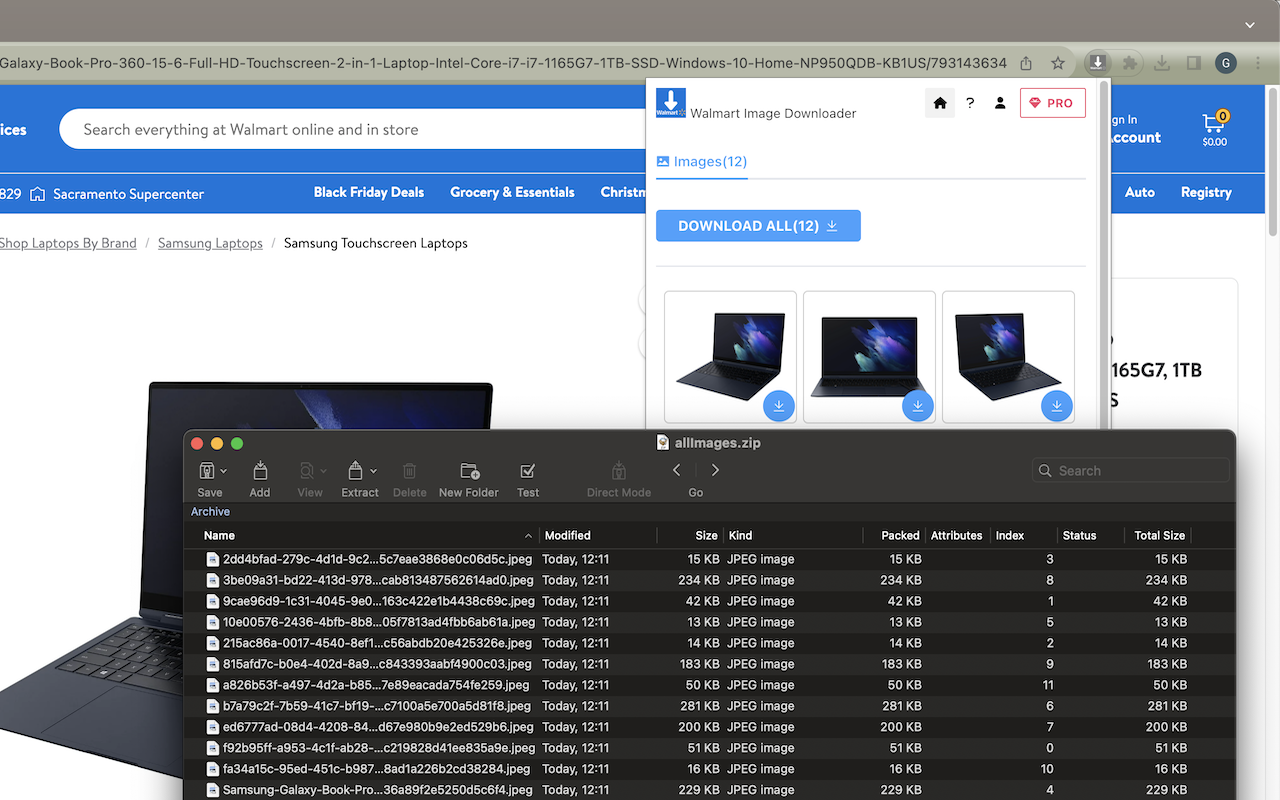Image resolution: width=1280 pixels, height=800 pixels.
Task: Open the Chrome downloads icon
Action: coord(1162,63)
